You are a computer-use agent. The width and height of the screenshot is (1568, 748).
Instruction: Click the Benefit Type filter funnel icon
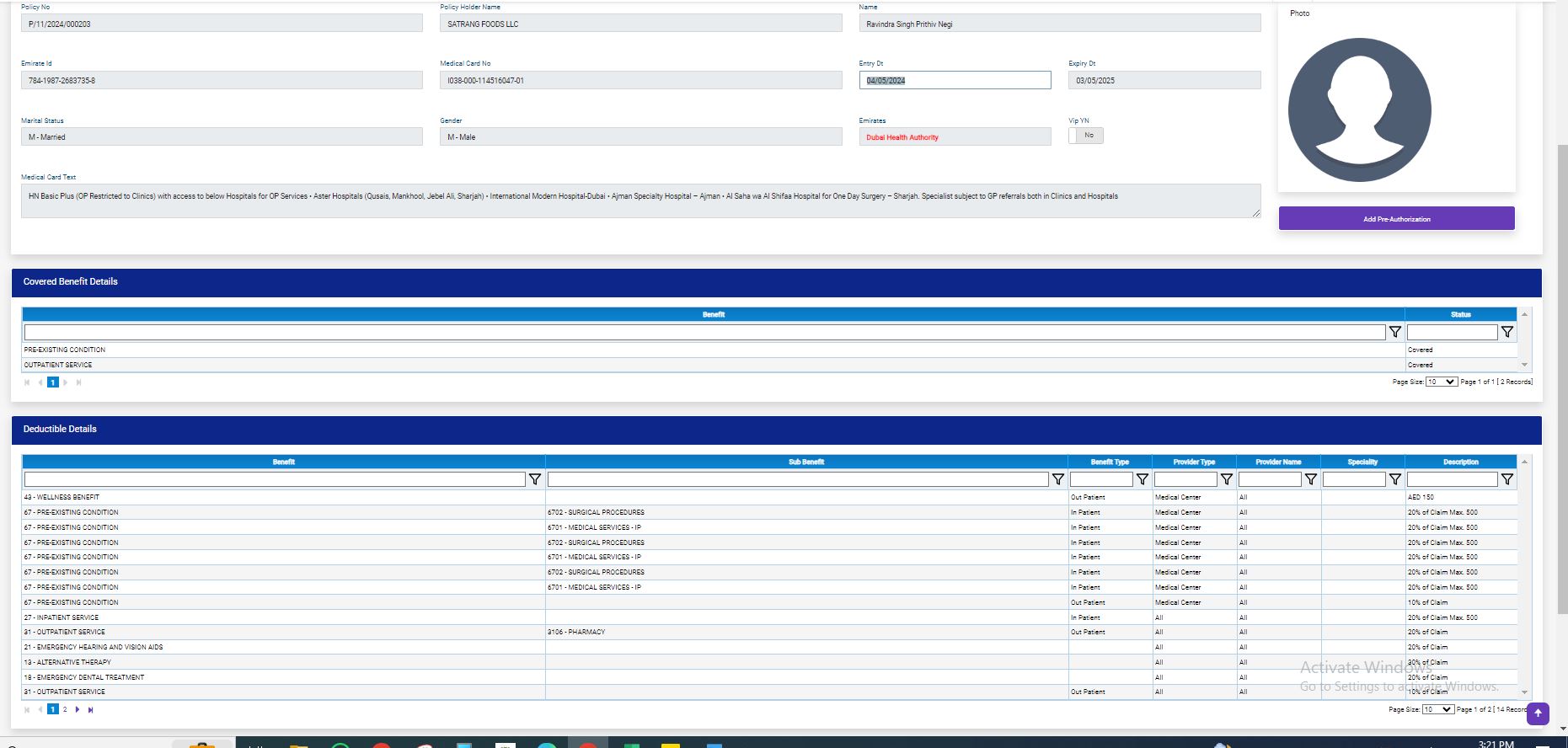pos(1143,479)
